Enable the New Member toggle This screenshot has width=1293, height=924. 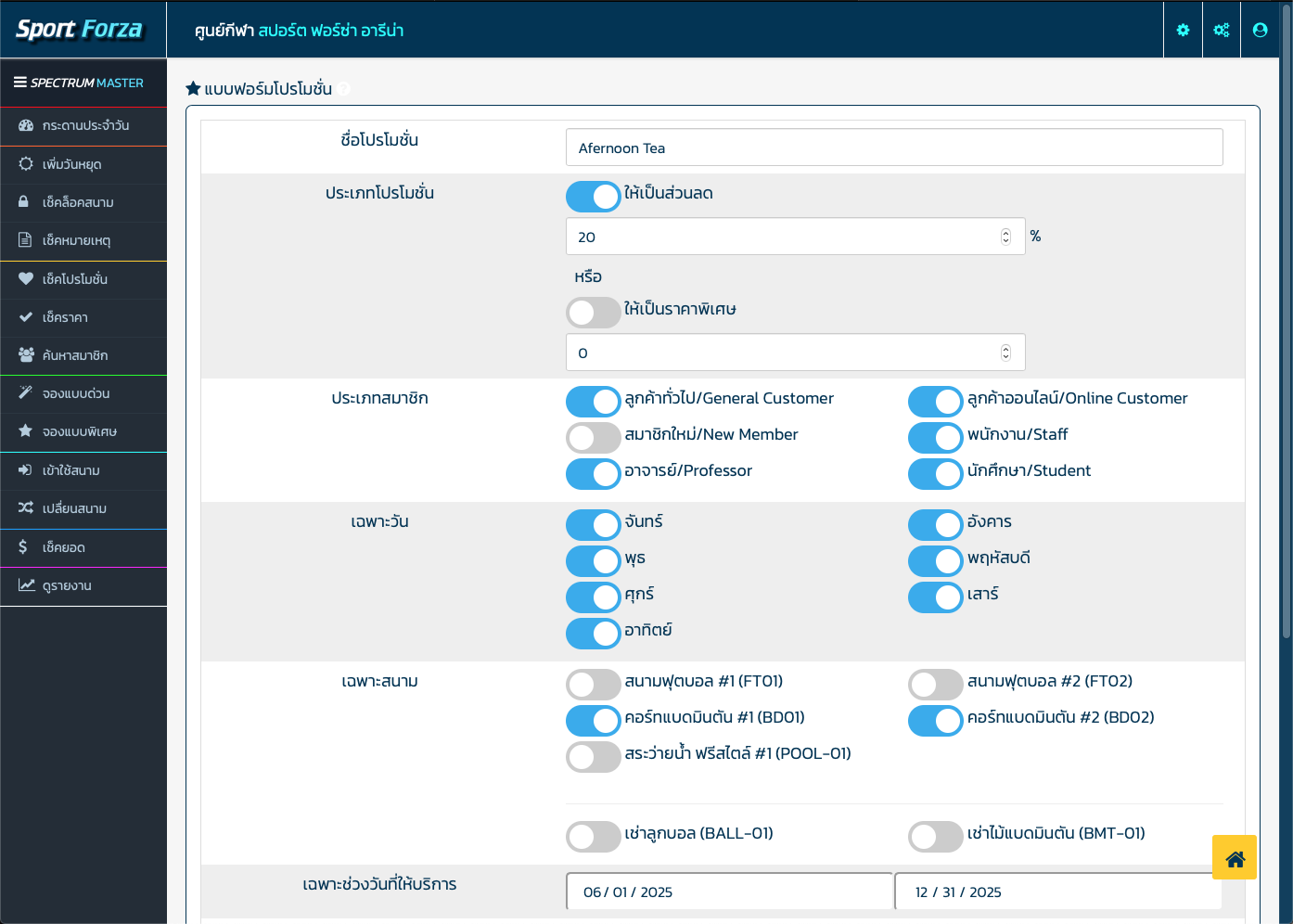(x=594, y=438)
